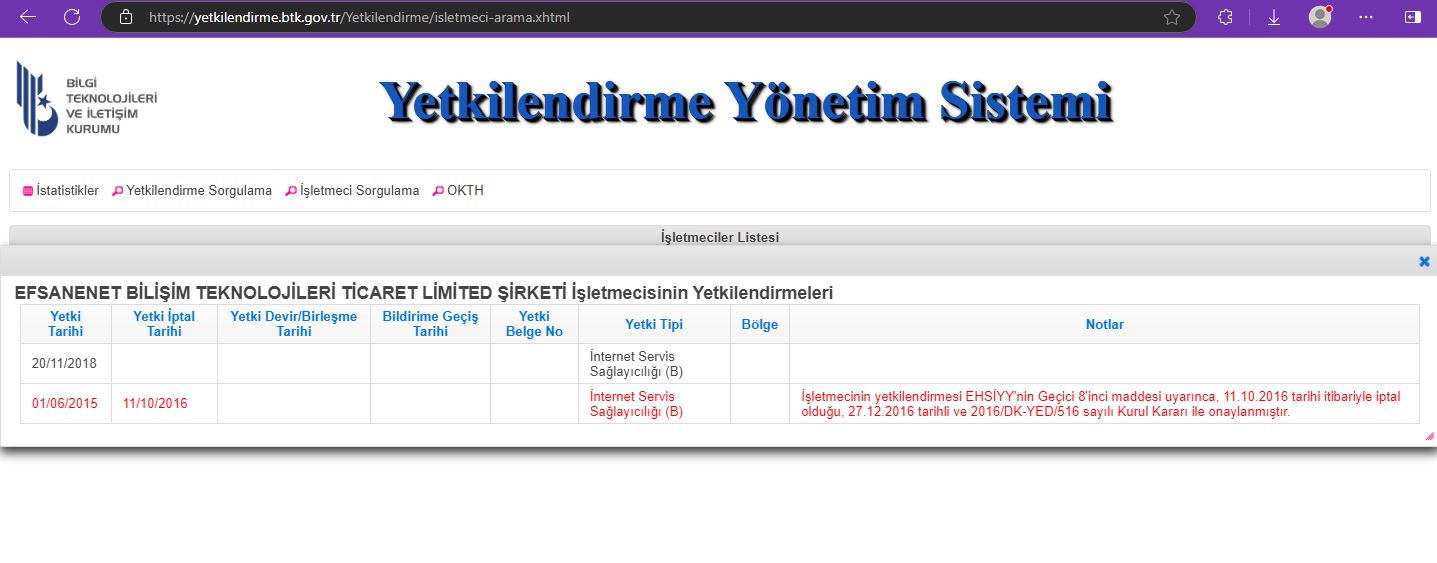Click the BTK Bilgi Teknolojileri logo
The image size is (1437, 563).
pos(87,99)
